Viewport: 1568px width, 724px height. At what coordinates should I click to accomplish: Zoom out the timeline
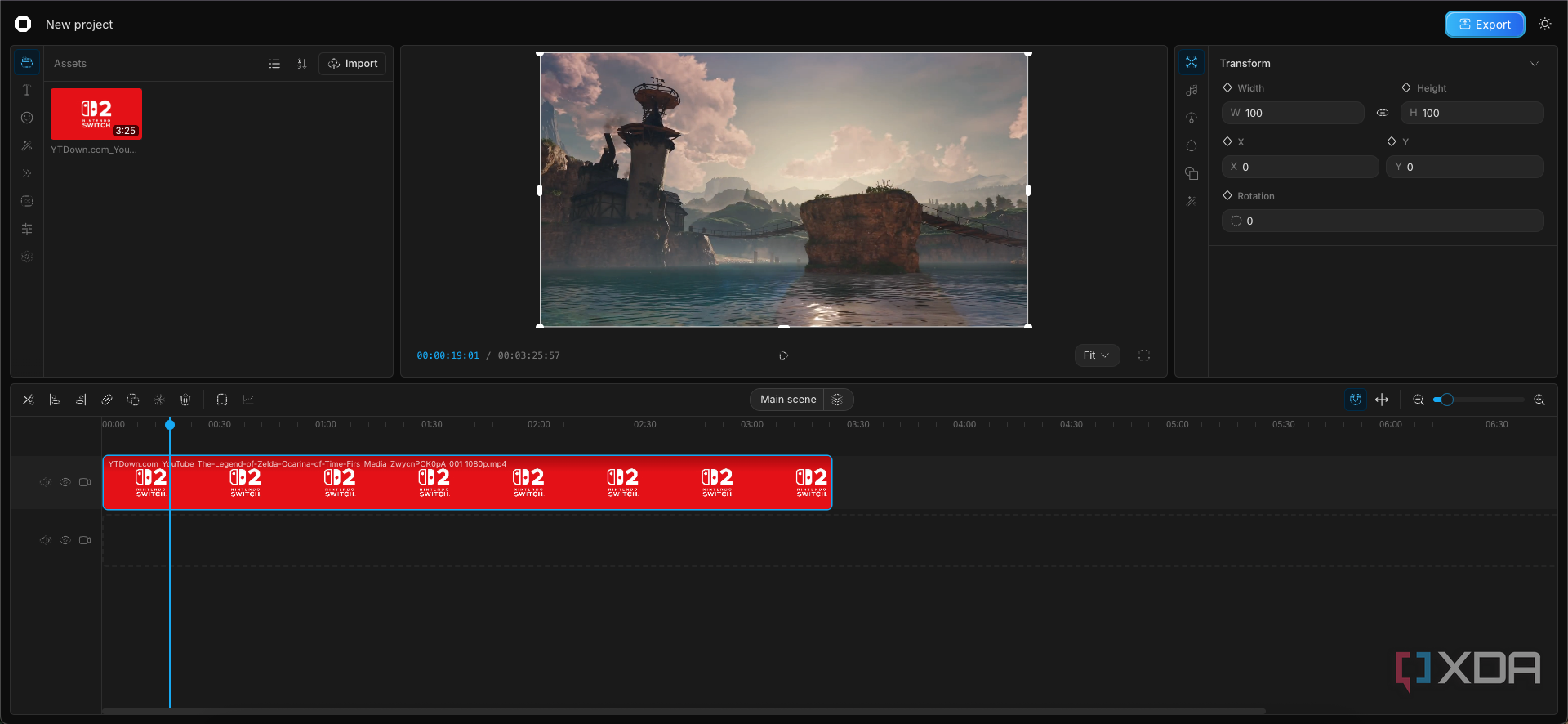coord(1419,400)
